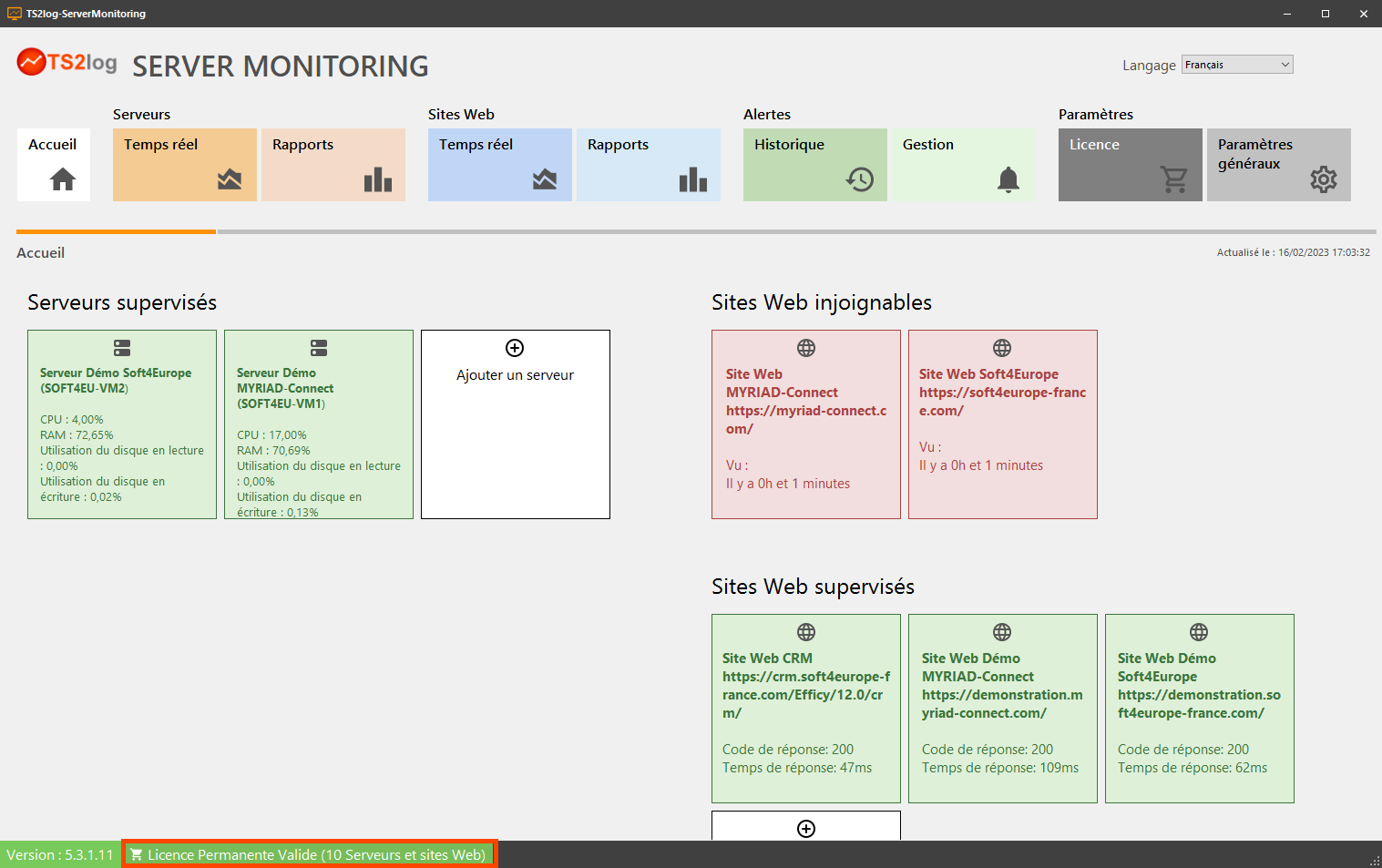The width and height of the screenshot is (1382, 868).
Task: Click globe icon on Démo Soft4Europe supervised card
Action: 1199,632
